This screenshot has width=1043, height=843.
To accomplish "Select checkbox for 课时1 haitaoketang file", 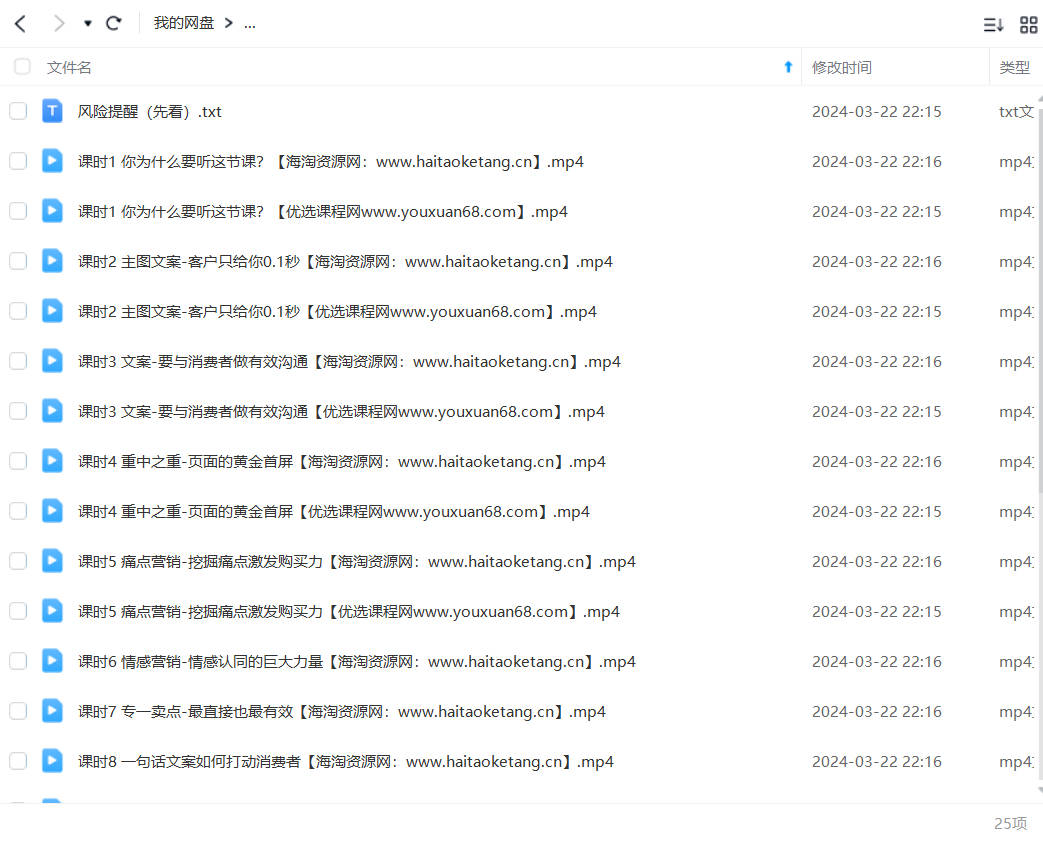I will (x=18, y=160).
